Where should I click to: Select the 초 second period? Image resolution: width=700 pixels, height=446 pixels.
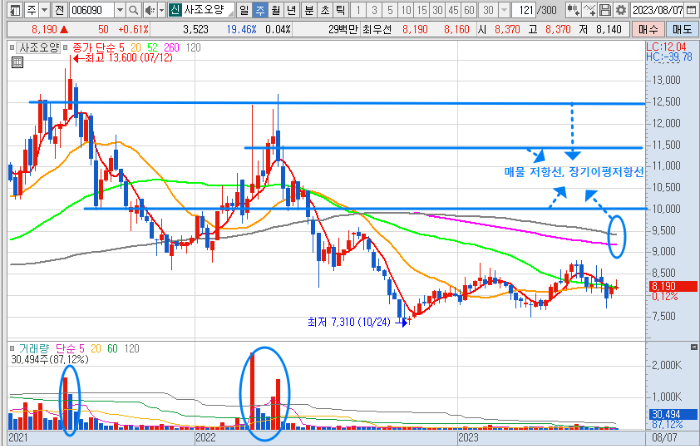[325, 10]
